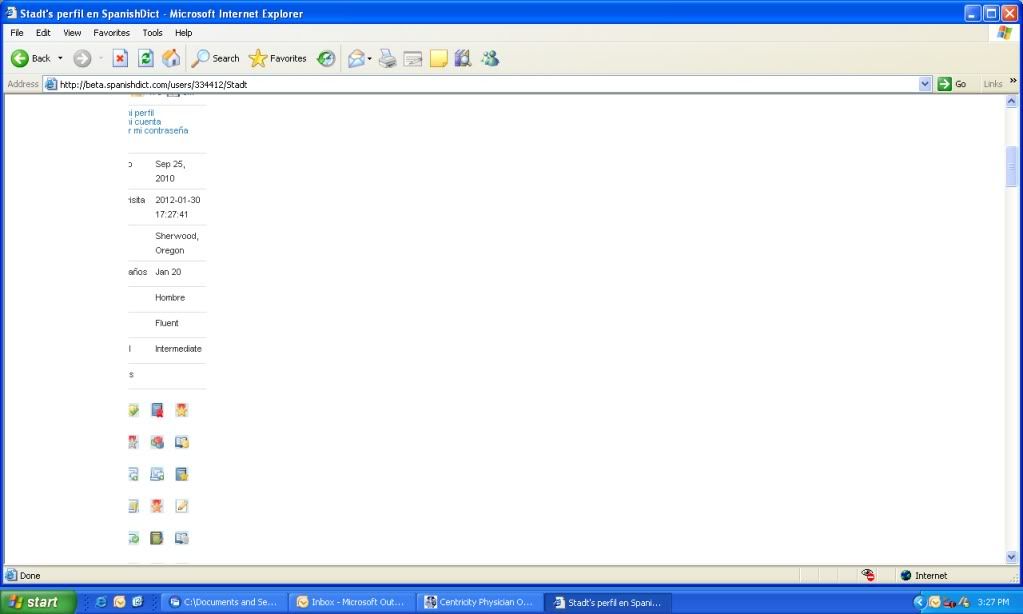Expand the Back button dropdown arrow
1023x614 pixels.
pos(59,58)
